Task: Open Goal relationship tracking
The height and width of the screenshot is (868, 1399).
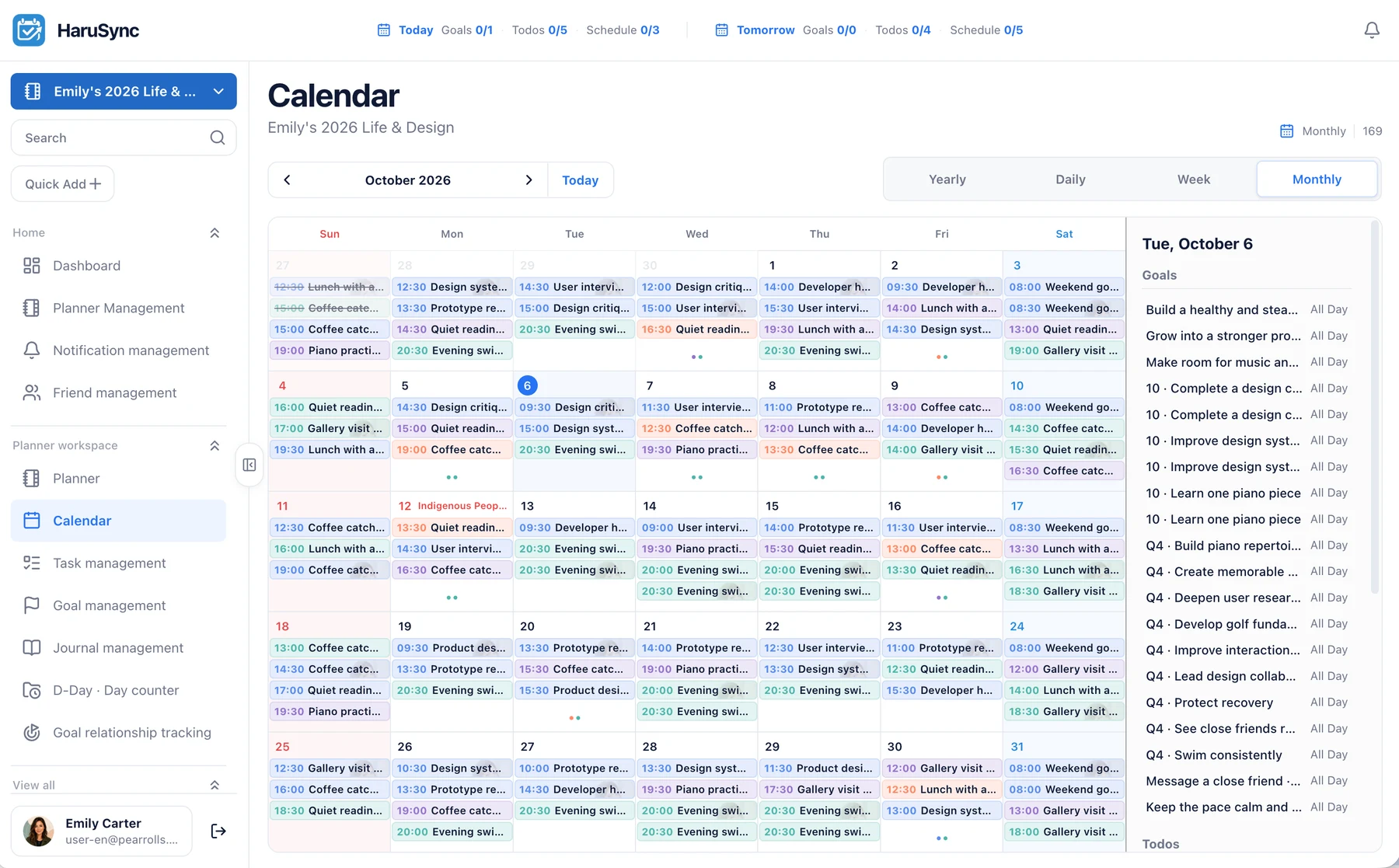Action: click(x=119, y=732)
